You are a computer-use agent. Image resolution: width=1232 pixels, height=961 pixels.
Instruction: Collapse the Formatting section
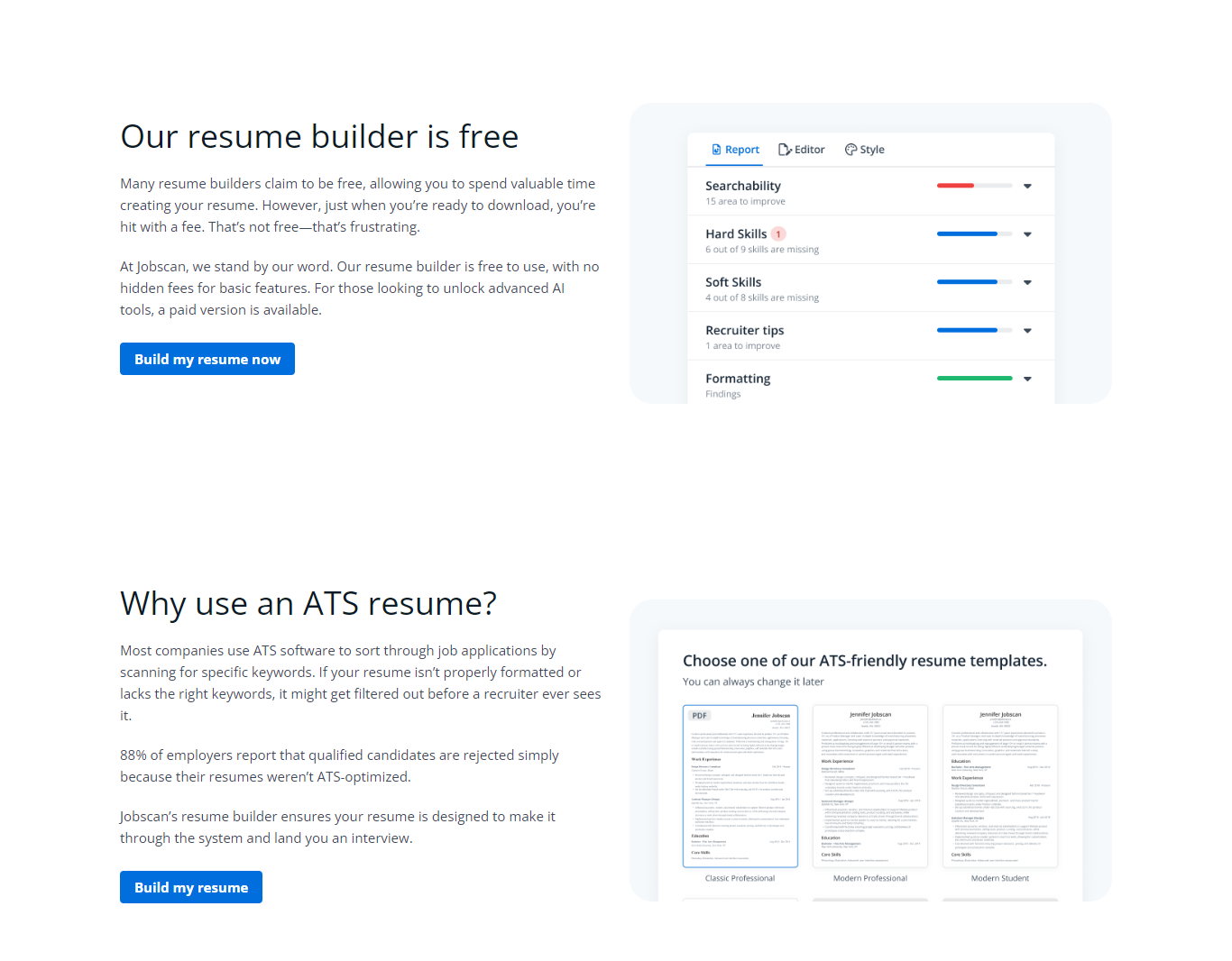1027,379
